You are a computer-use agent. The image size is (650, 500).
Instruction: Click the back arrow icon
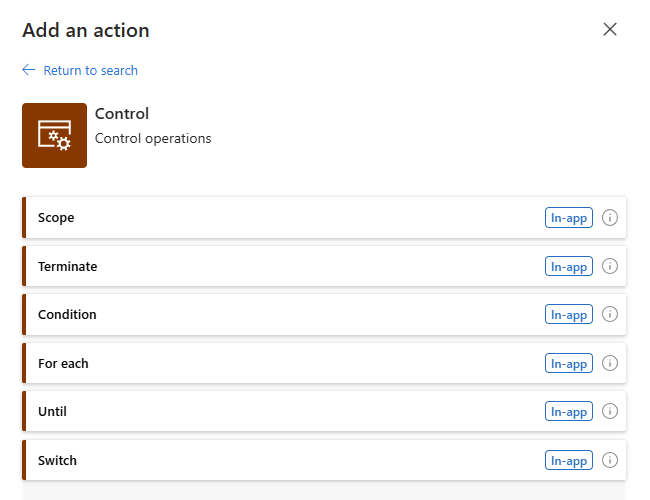click(29, 70)
